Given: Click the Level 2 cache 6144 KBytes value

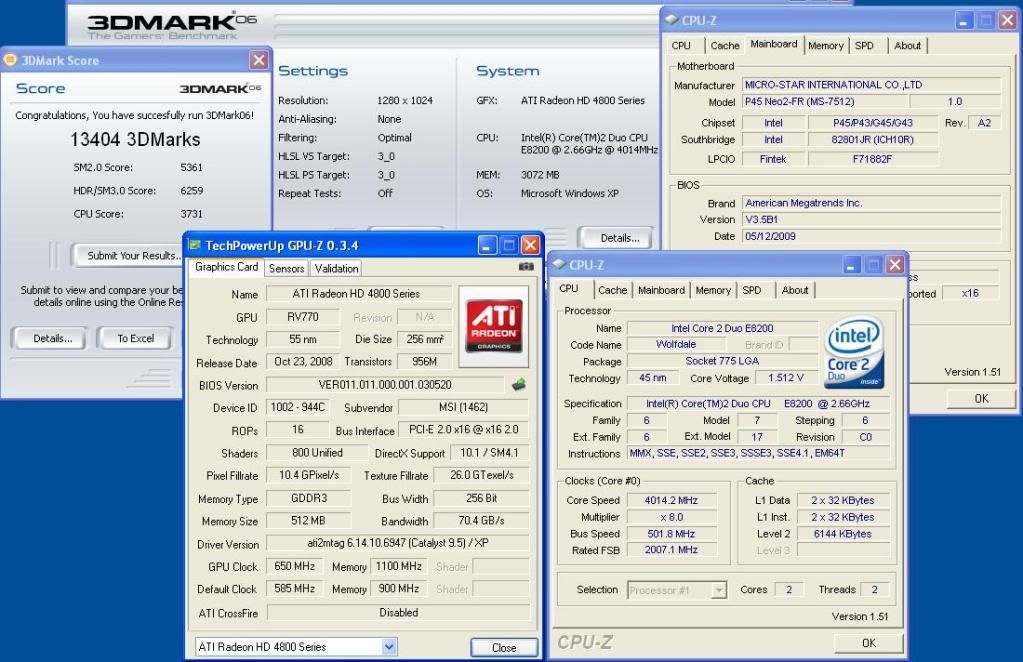Looking at the screenshot, I should (x=843, y=534).
